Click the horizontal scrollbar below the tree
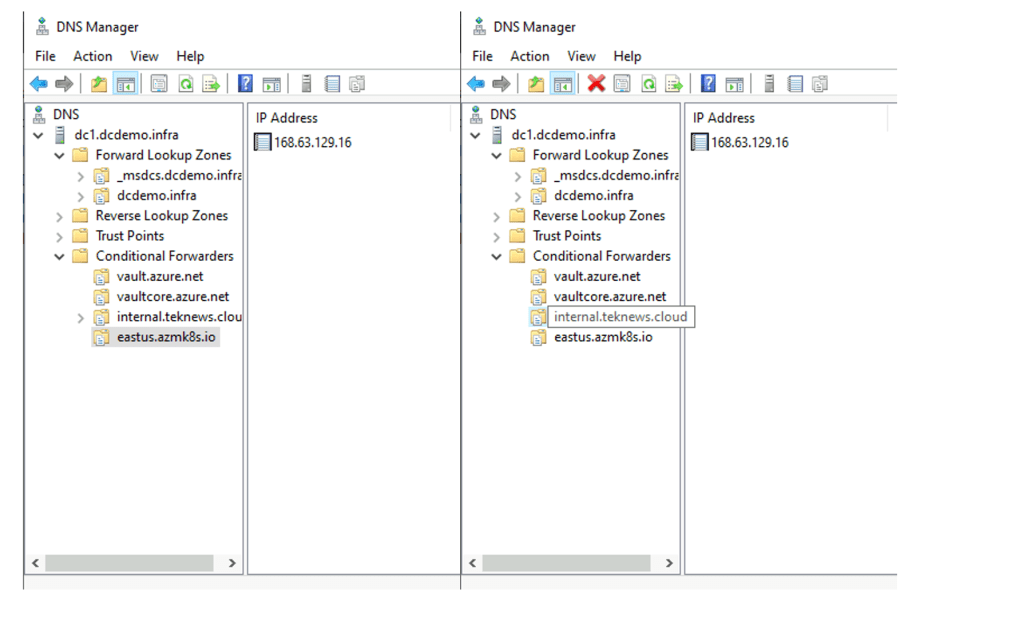Viewport: 1023px width, 625px height. 130,563
